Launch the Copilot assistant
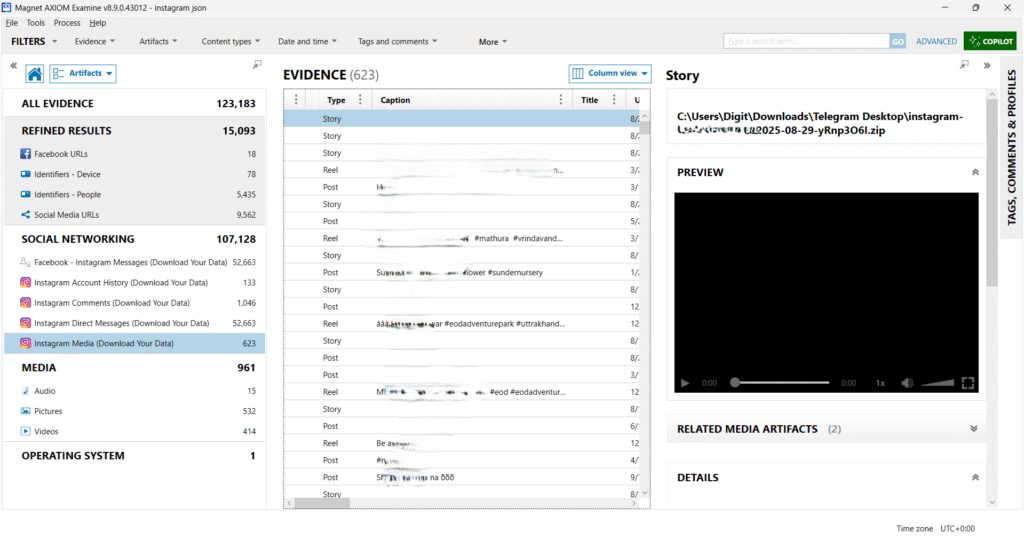Screen dimensions: 1024x541 (991, 41)
